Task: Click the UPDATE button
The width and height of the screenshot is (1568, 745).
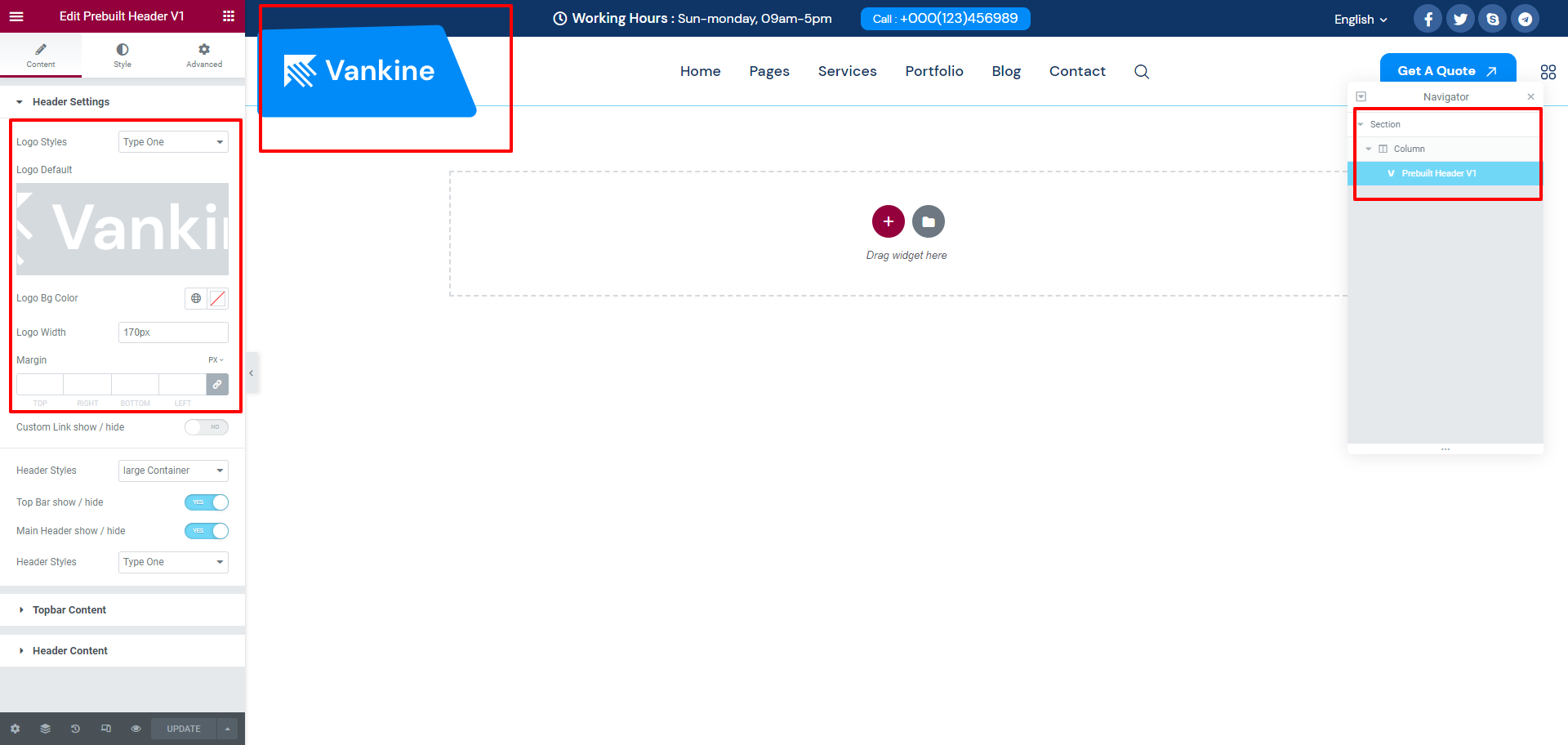Action: pyautogui.click(x=184, y=729)
